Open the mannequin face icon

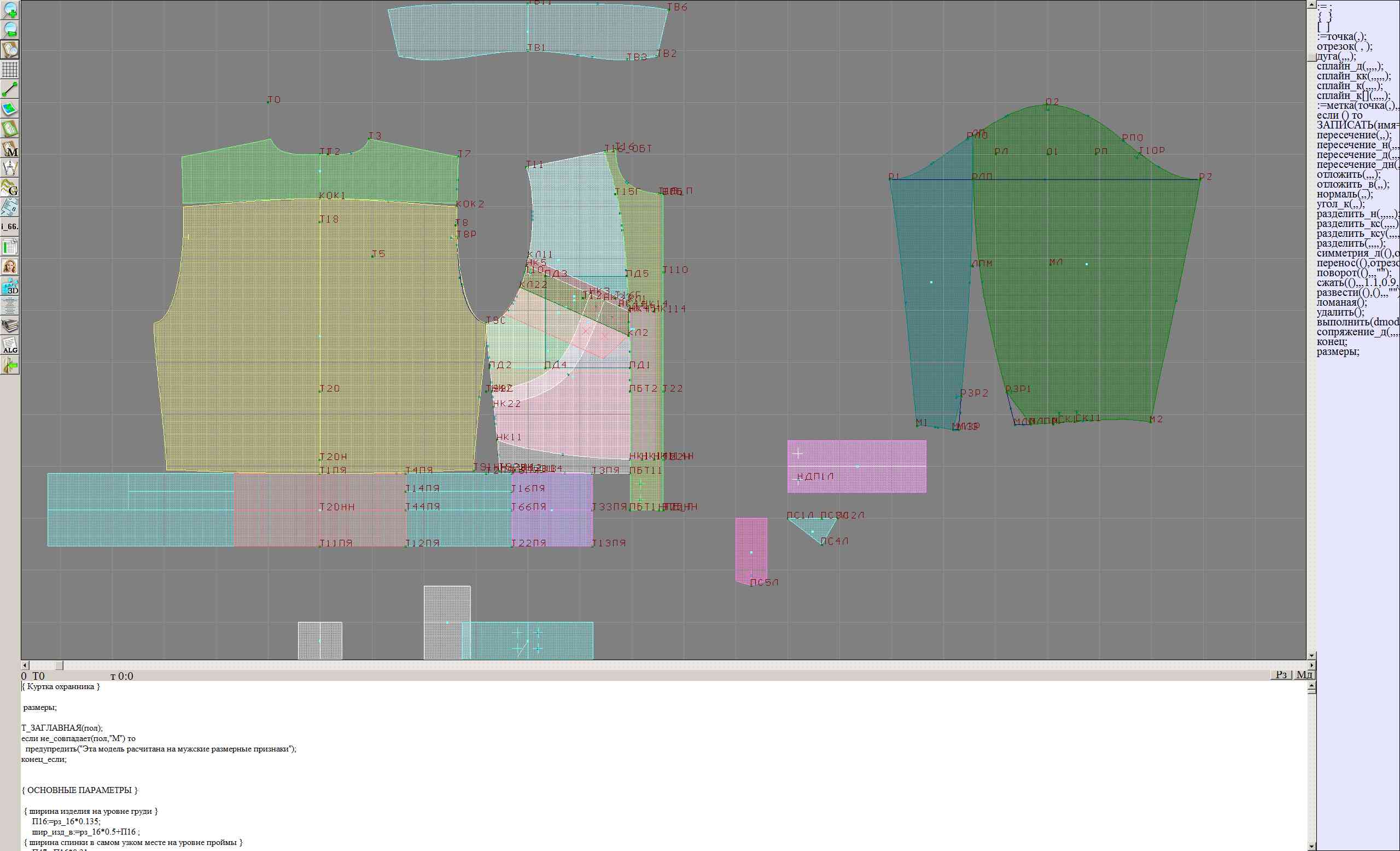click(x=10, y=266)
